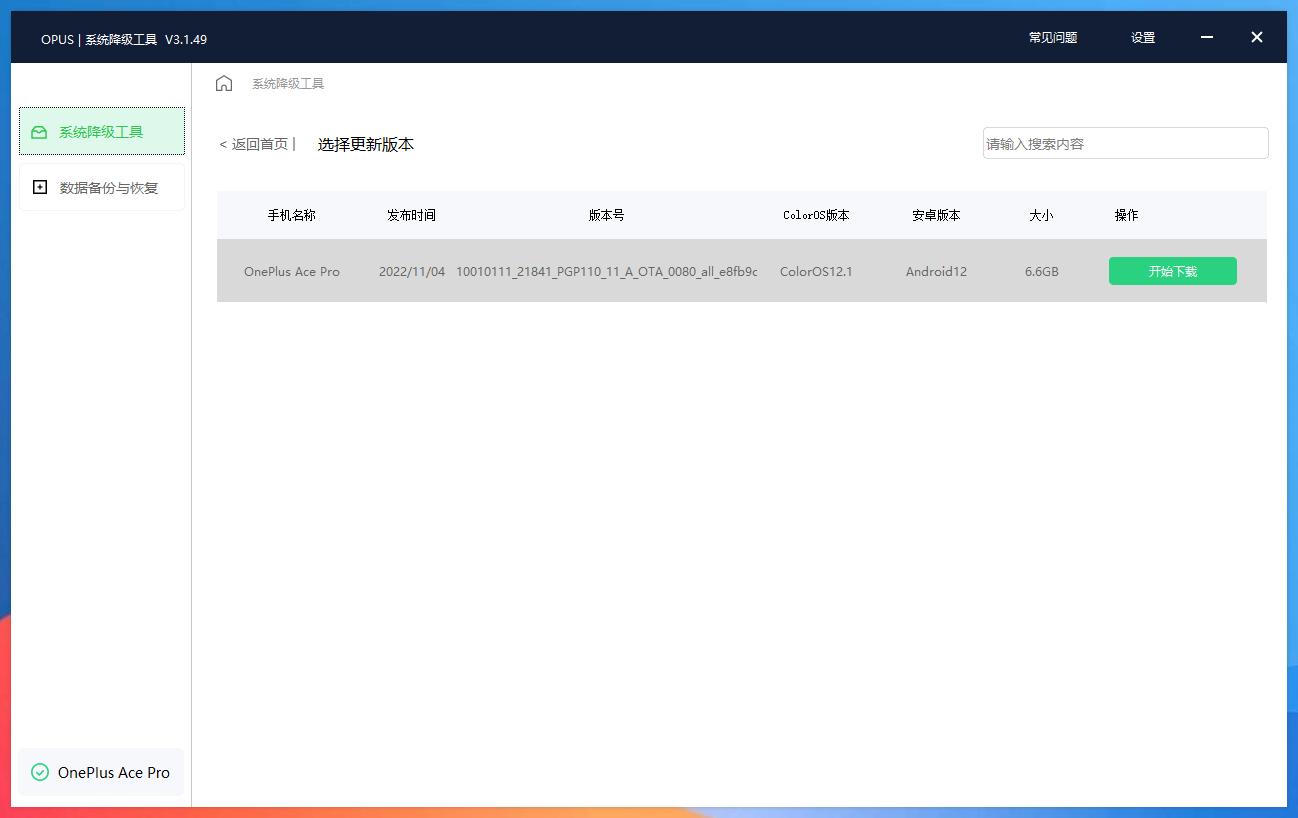Click the 请输入搜索内容 search field
This screenshot has height=818, width=1298.
(x=1124, y=143)
